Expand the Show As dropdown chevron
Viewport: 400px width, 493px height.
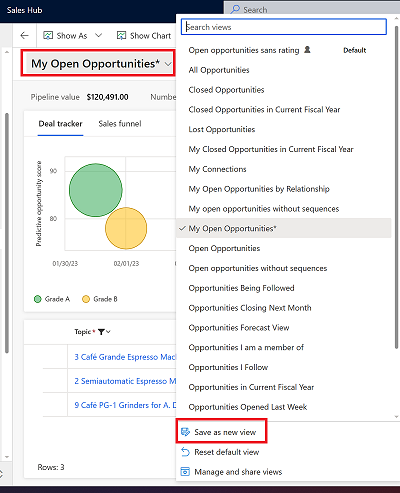point(98,35)
